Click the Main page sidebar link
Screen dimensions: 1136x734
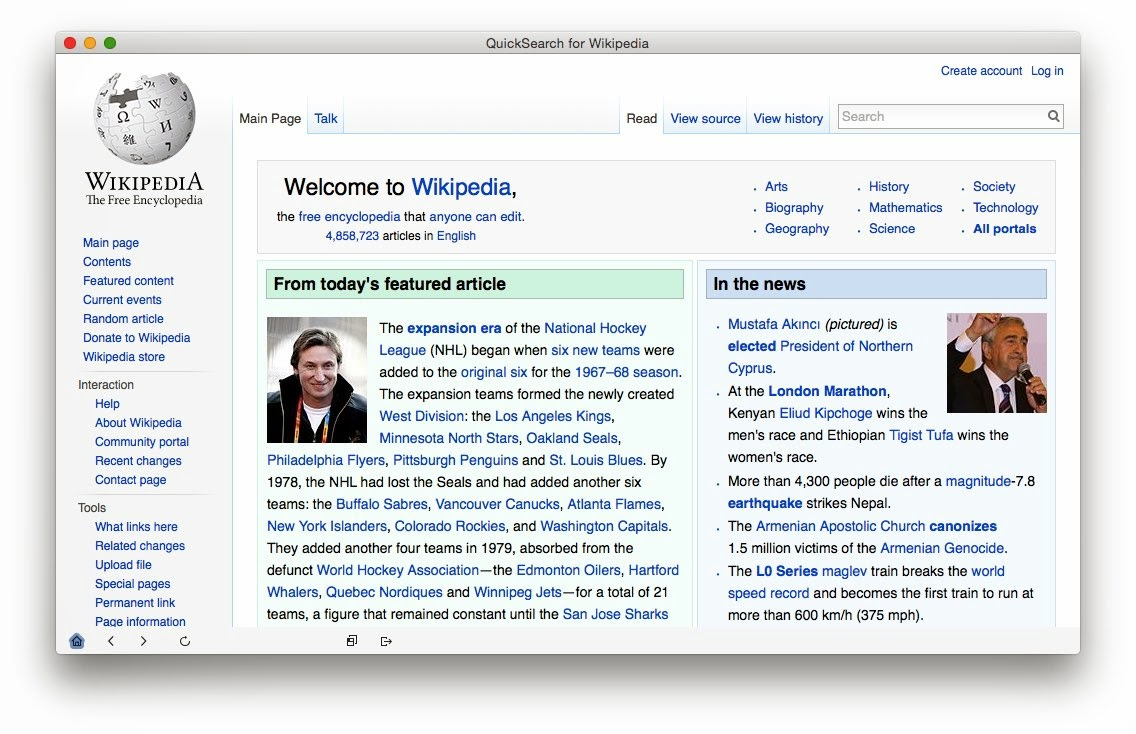tap(111, 243)
